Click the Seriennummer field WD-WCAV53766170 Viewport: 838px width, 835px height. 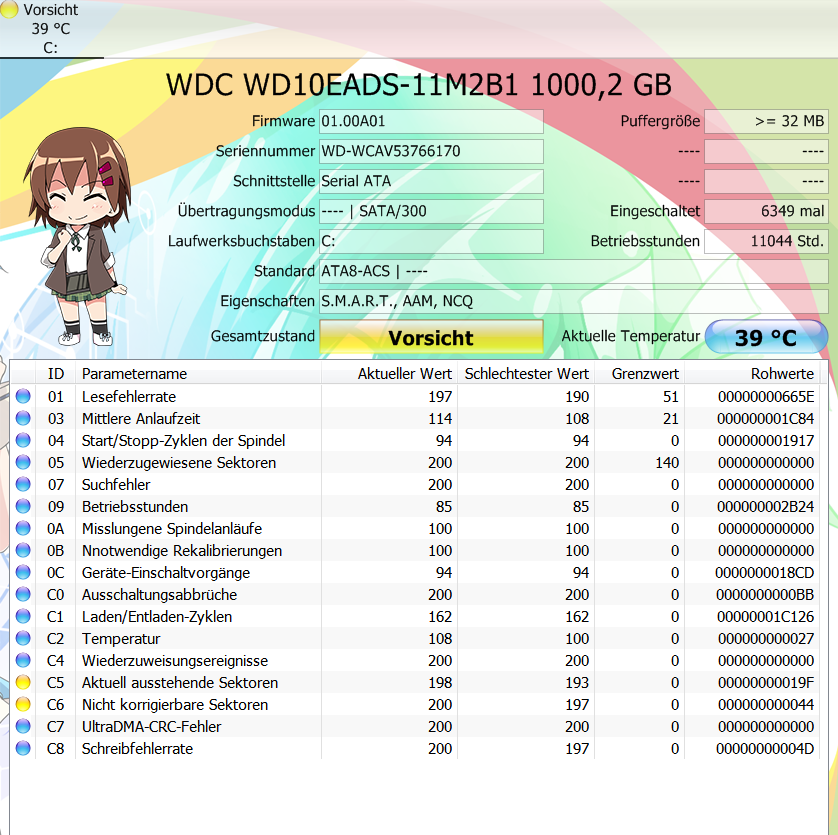[431, 151]
